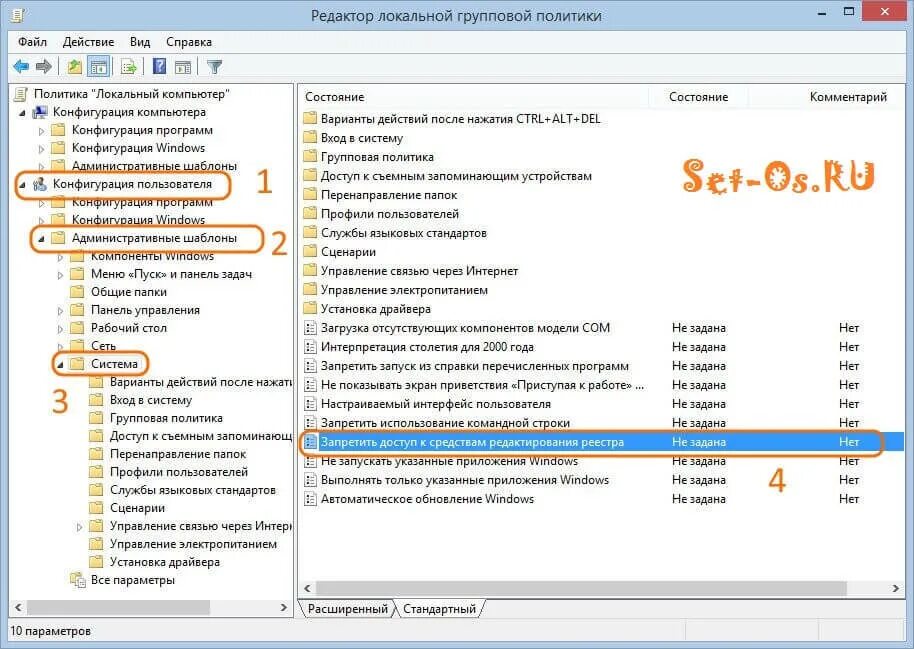
Task: Collapse the Конфигурация компьютера node
Action: 23,113
